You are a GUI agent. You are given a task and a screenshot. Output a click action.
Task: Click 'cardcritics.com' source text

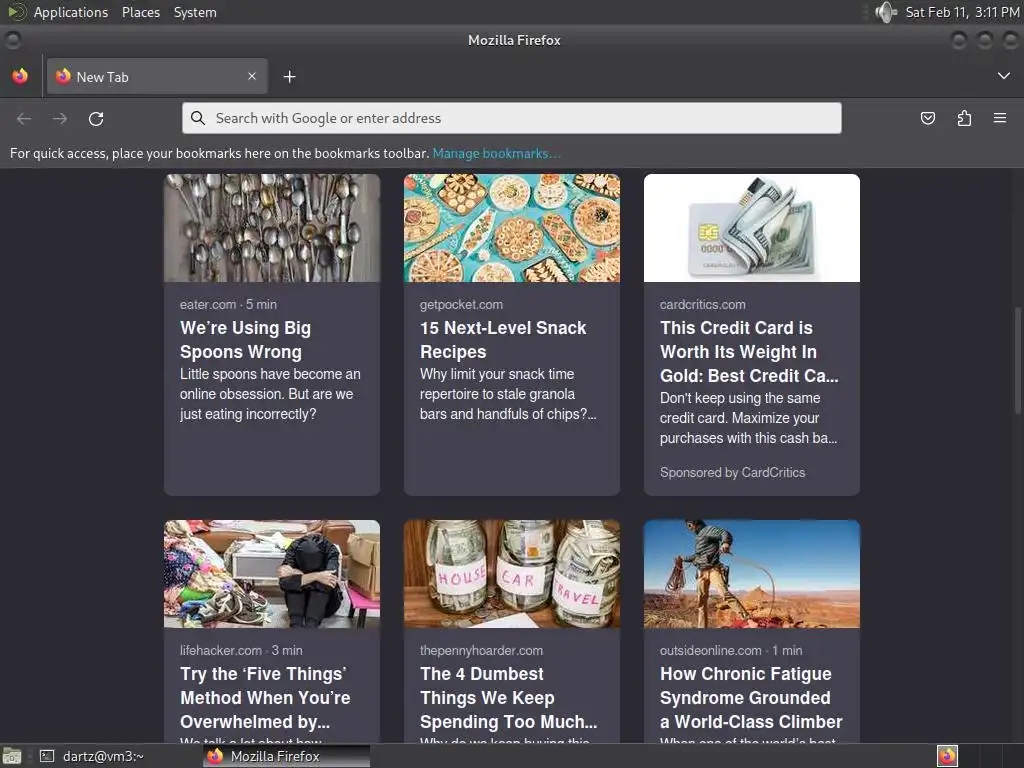(x=702, y=304)
